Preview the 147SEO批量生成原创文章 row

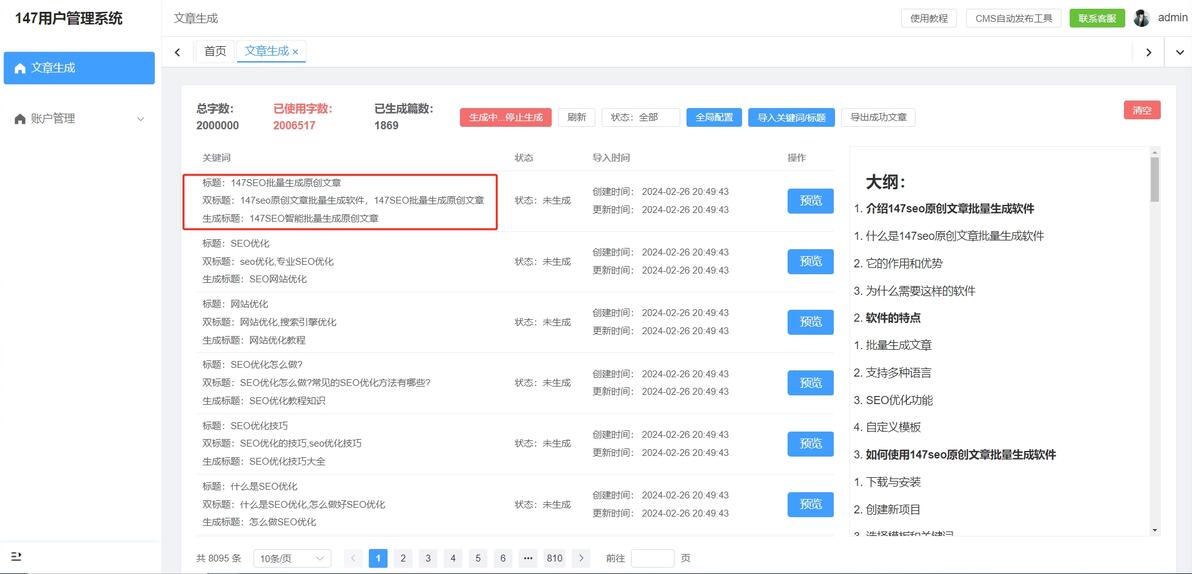coord(810,201)
